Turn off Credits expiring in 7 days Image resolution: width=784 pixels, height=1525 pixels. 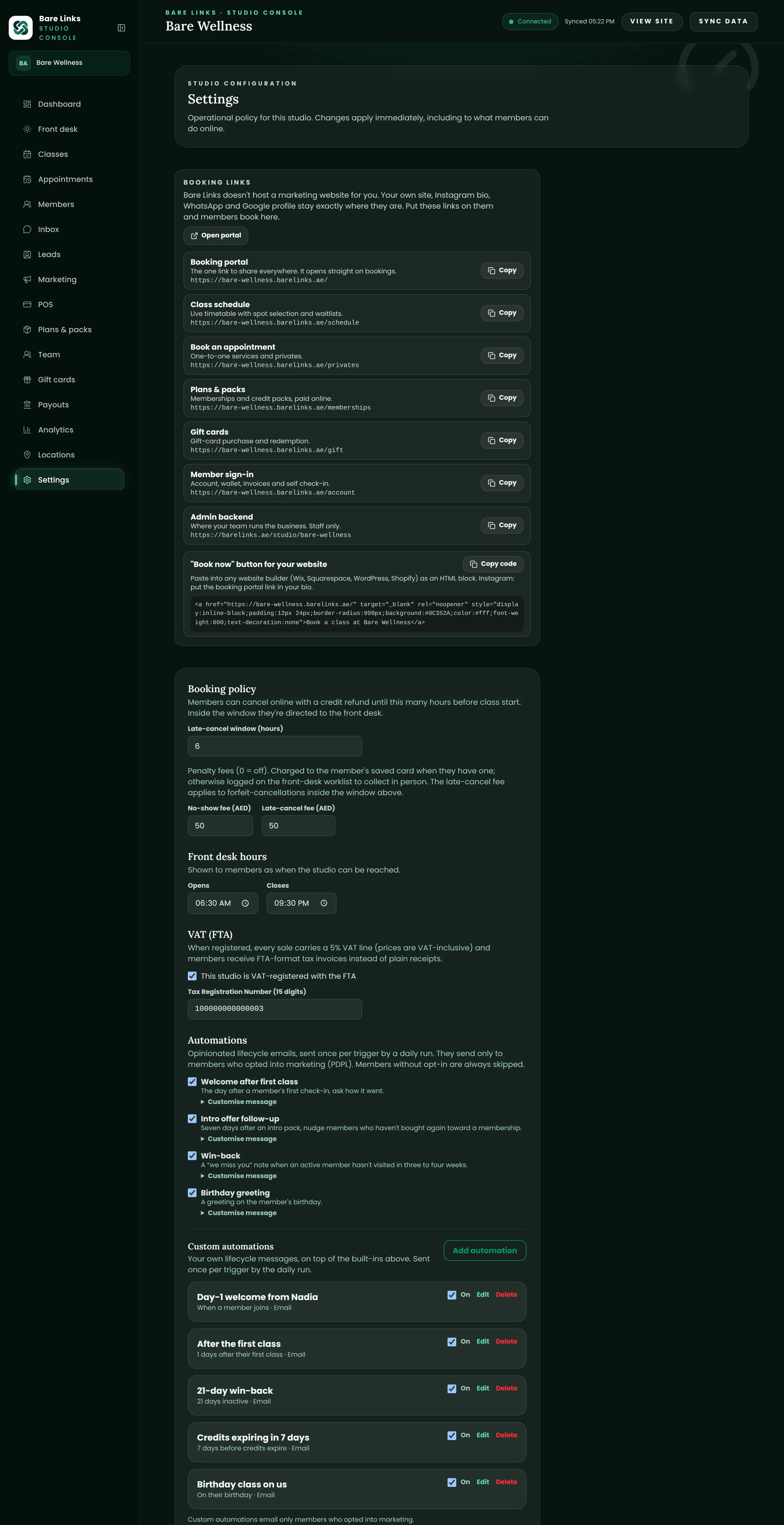tap(452, 1436)
